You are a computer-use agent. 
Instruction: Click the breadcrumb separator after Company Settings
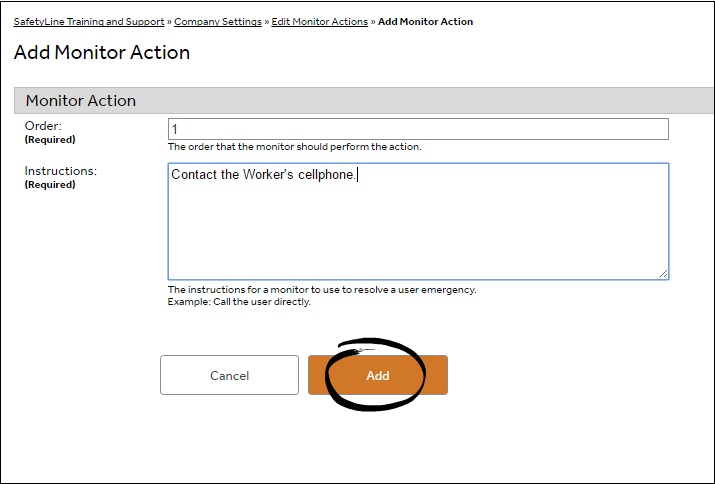(x=267, y=21)
